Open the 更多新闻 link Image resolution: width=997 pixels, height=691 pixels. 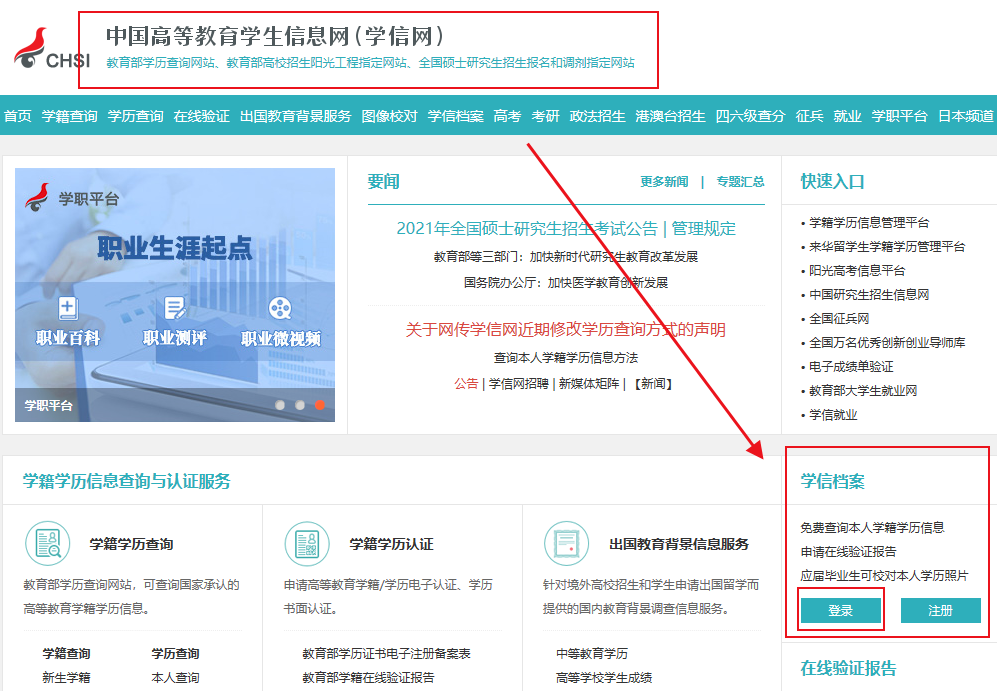point(664,182)
